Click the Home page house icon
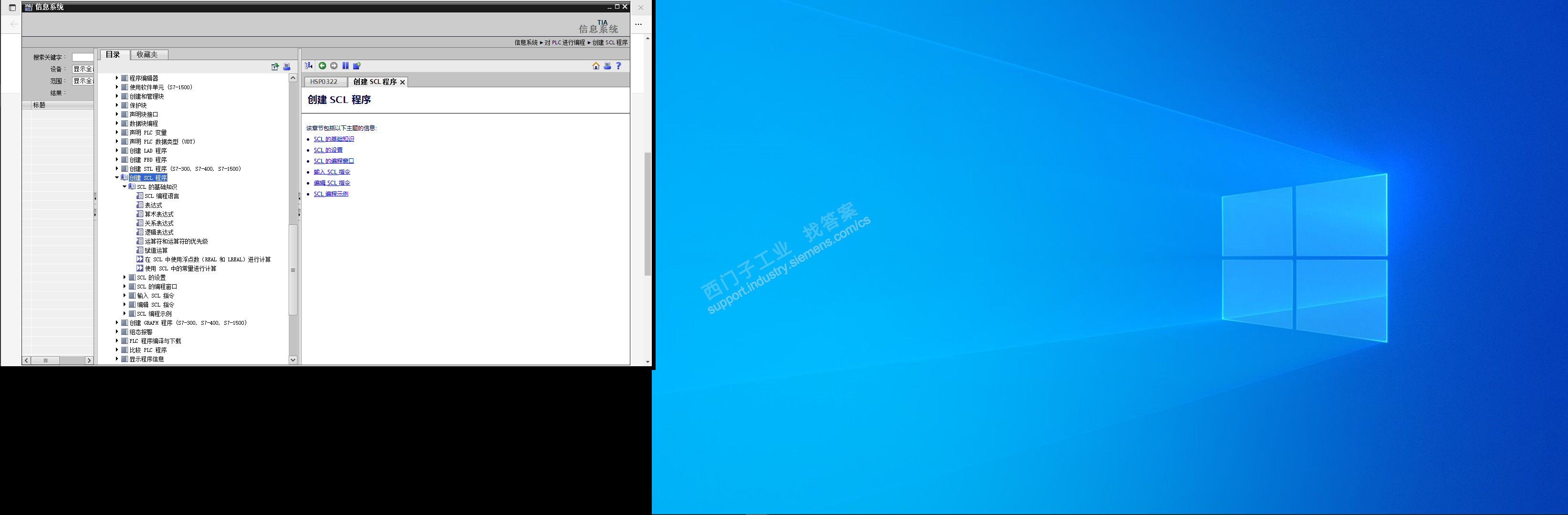This screenshot has height=515, width=1568. [x=596, y=66]
